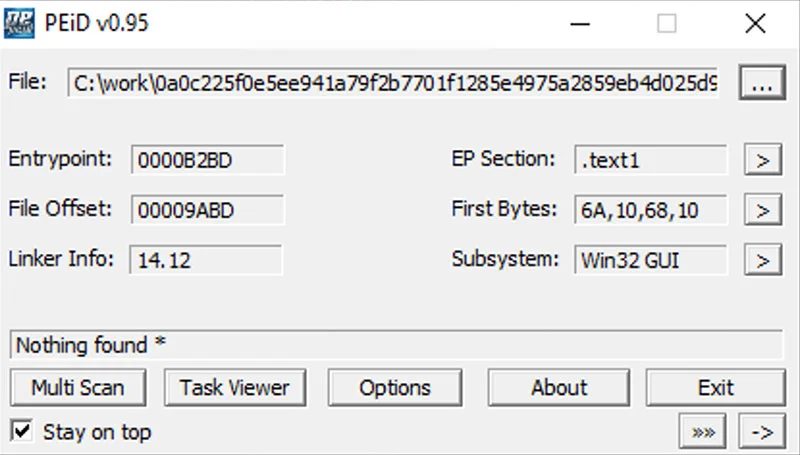Click the First Bytes value field
The width and height of the screenshot is (800, 455).
pyautogui.click(x=651, y=210)
